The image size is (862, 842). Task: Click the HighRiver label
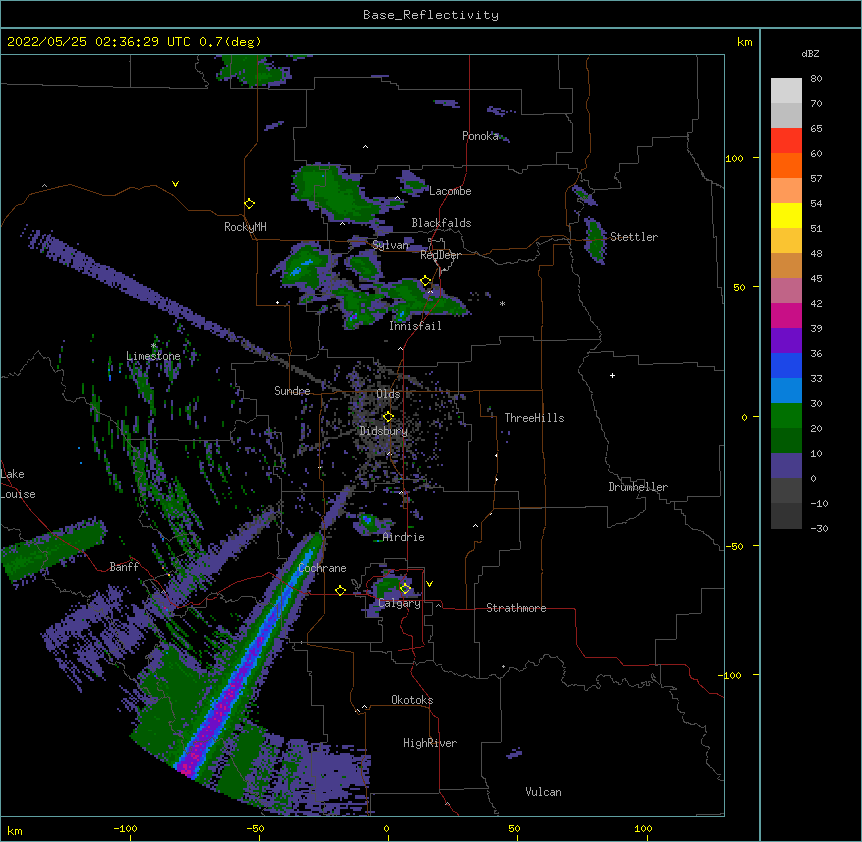[x=430, y=743]
